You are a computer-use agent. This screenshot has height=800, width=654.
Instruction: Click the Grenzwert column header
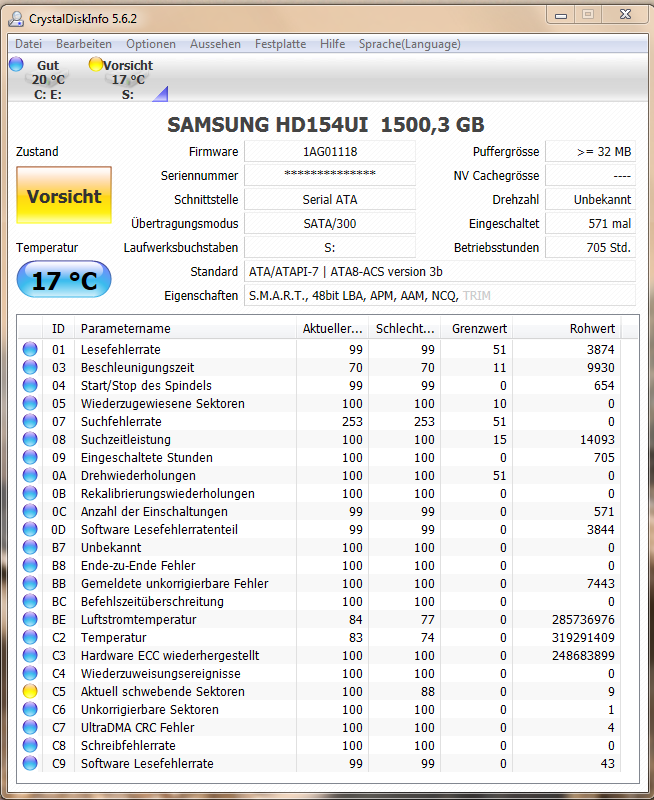[477, 329]
